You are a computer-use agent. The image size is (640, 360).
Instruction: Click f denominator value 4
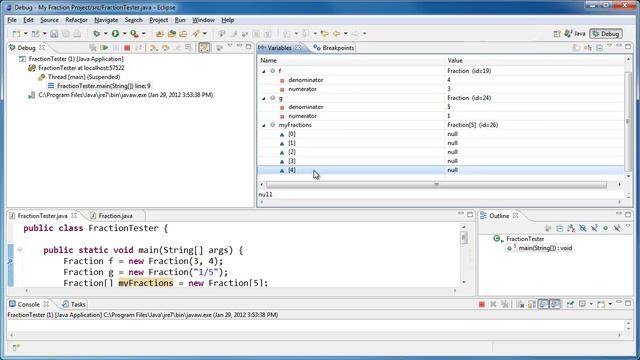(x=449, y=80)
